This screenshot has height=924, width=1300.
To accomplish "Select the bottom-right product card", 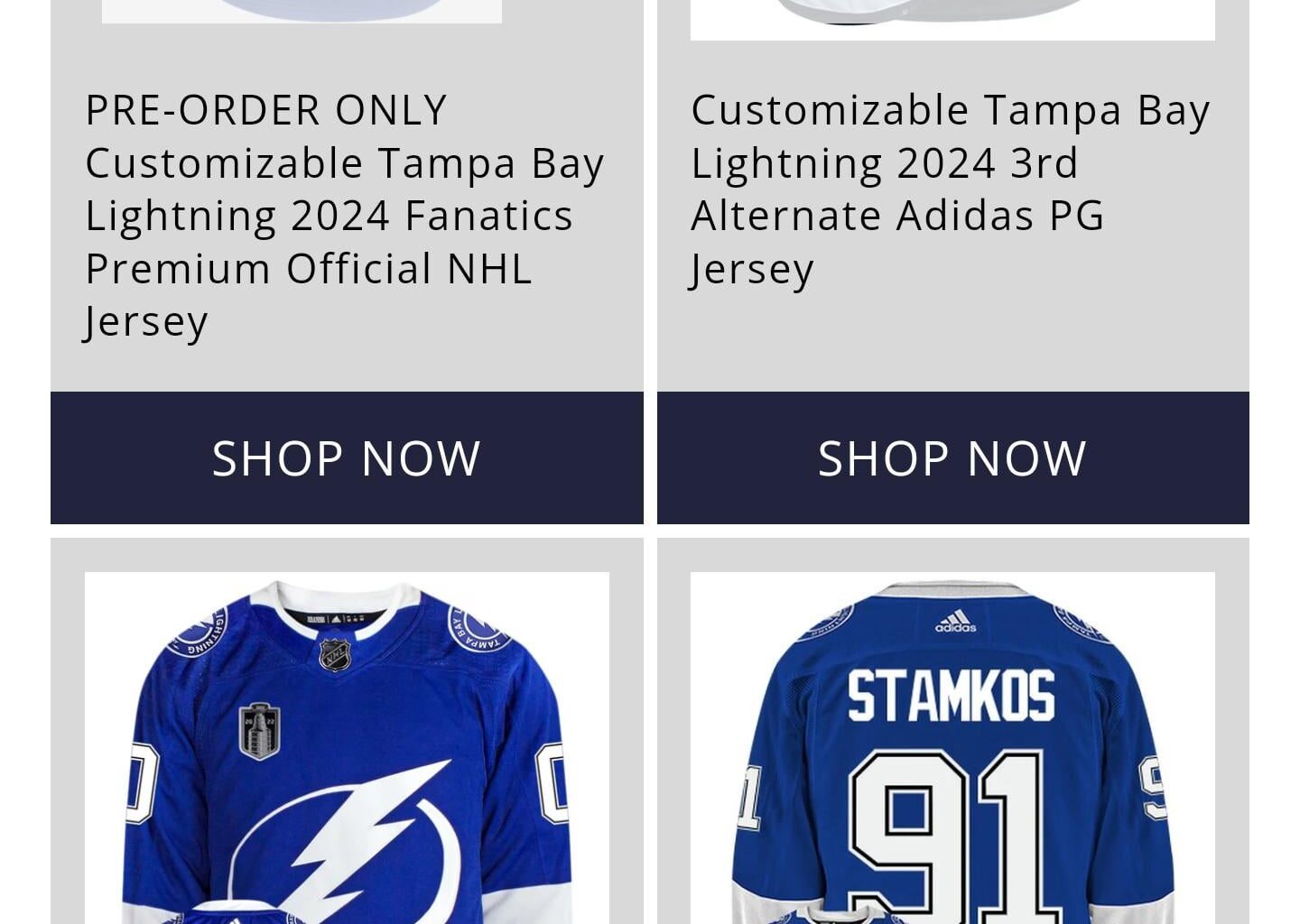I will 952,731.
